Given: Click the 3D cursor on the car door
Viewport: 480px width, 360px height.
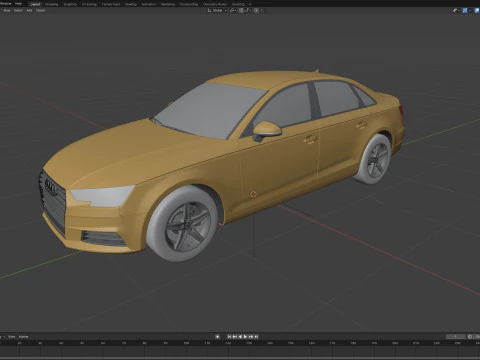Looking at the screenshot, I should point(253,194).
